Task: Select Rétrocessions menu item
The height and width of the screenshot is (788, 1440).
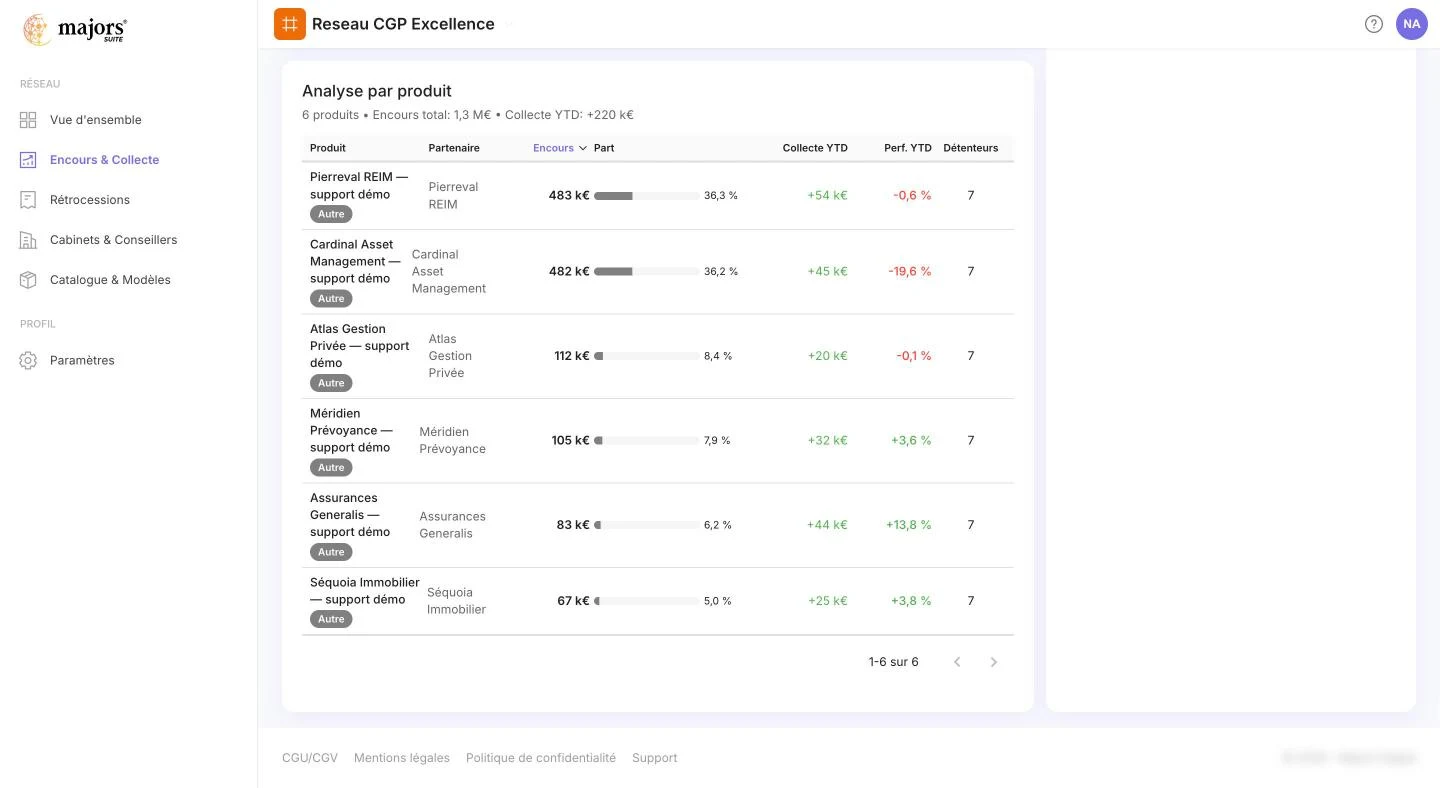Action: (x=90, y=200)
